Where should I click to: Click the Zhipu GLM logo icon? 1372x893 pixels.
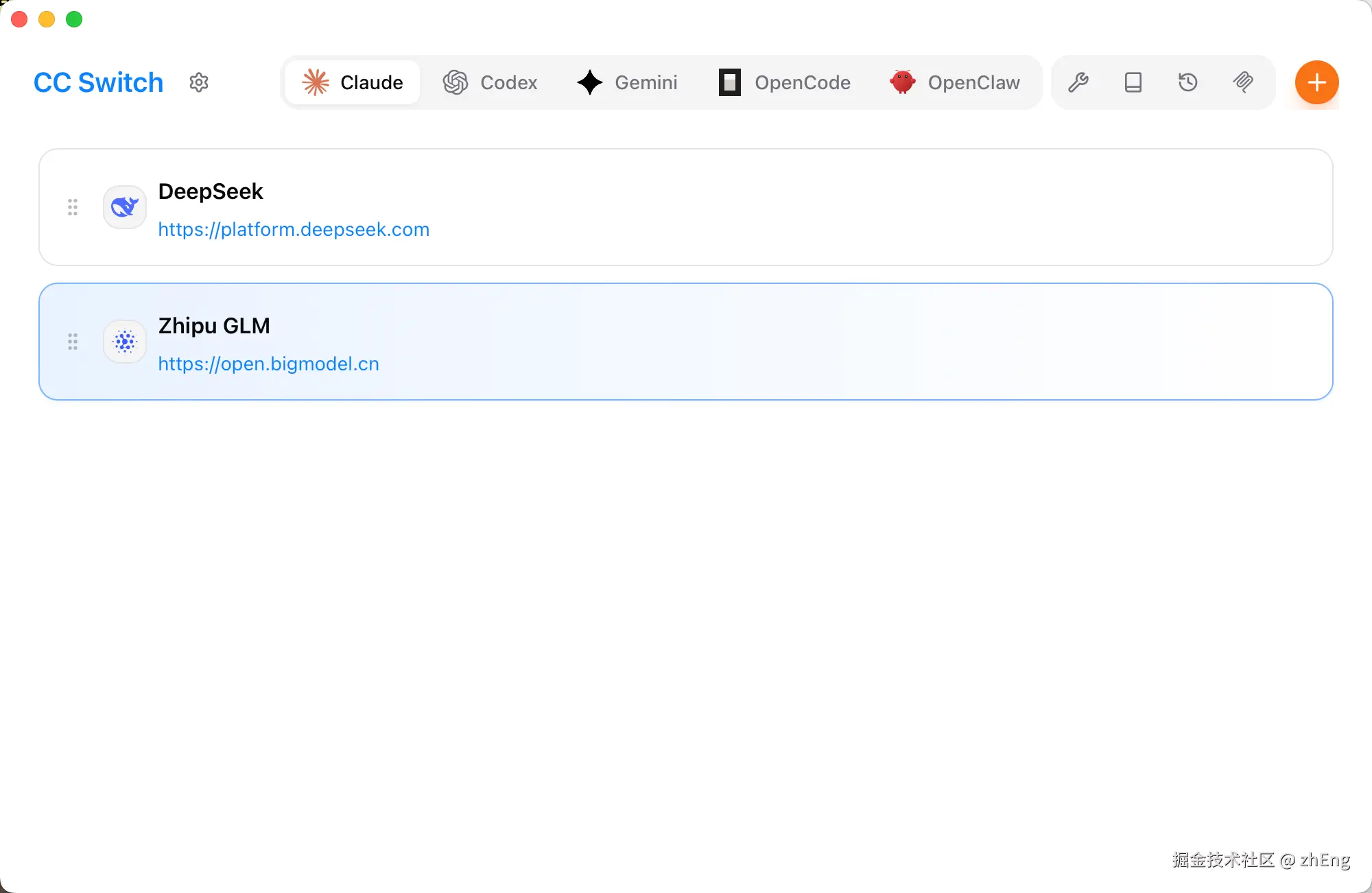[125, 341]
